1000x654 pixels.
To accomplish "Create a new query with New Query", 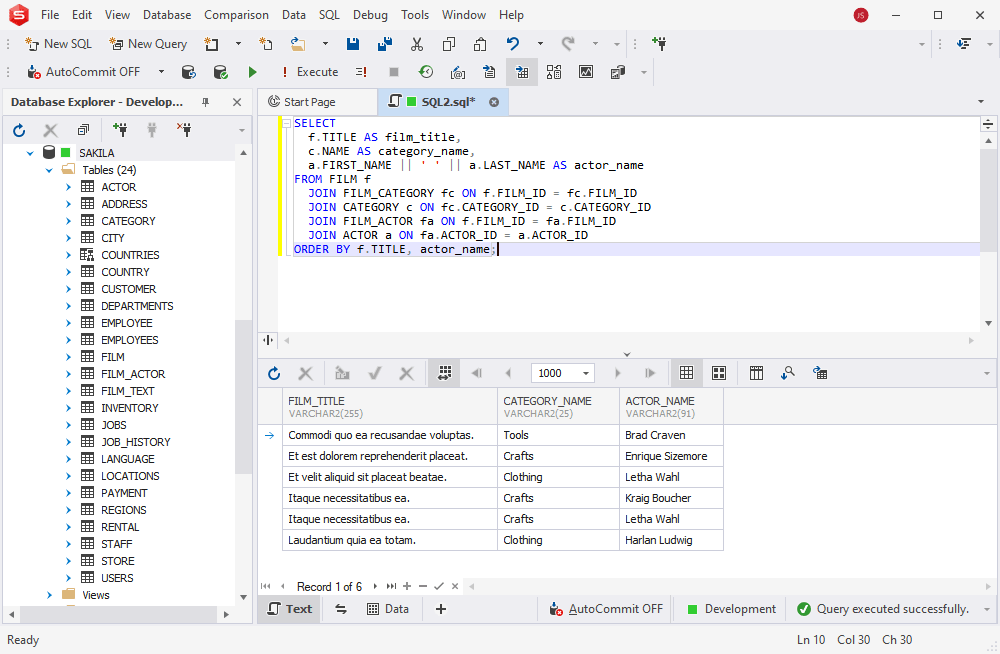I will pos(148,44).
